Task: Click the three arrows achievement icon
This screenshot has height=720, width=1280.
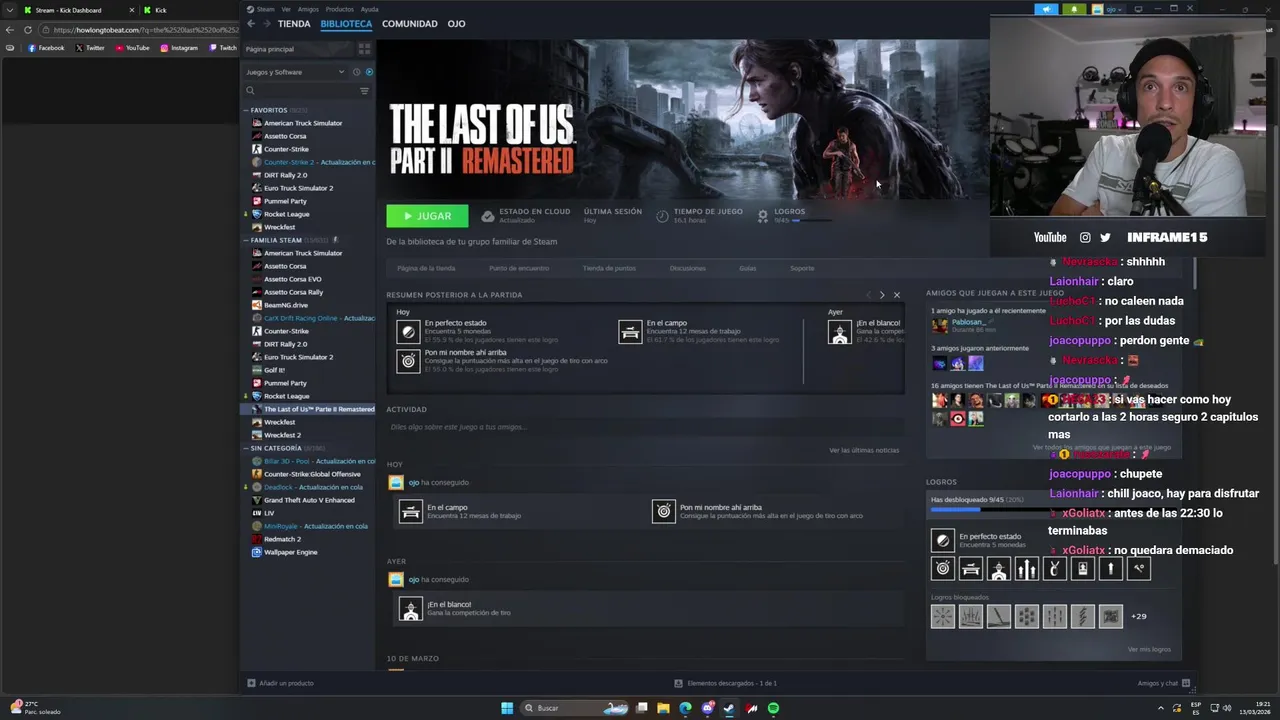Action: click(1027, 569)
